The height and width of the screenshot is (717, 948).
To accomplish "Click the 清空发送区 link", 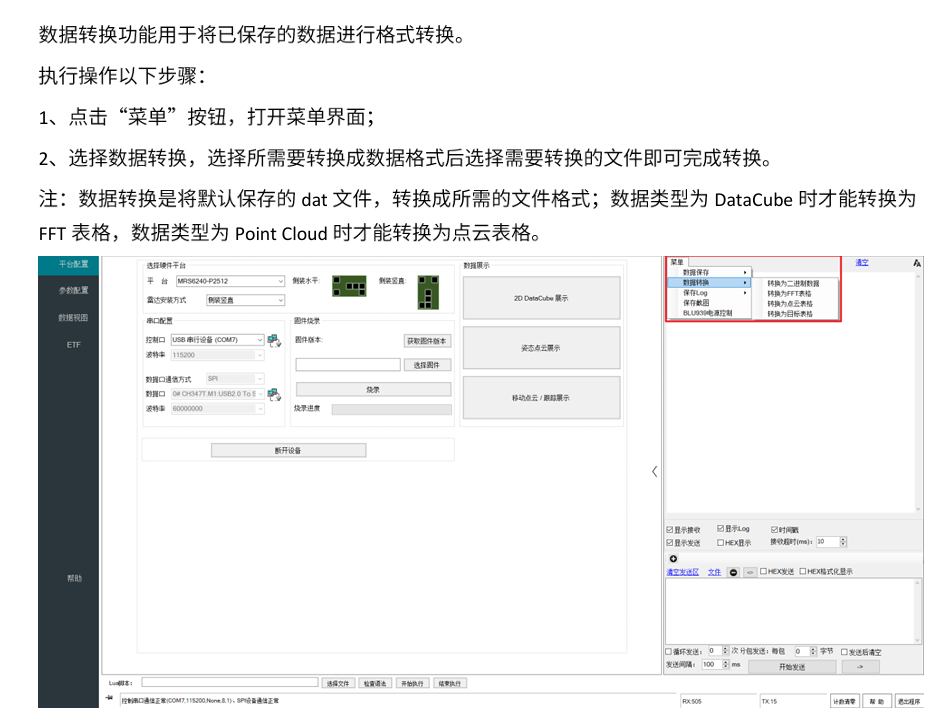I will [x=683, y=572].
